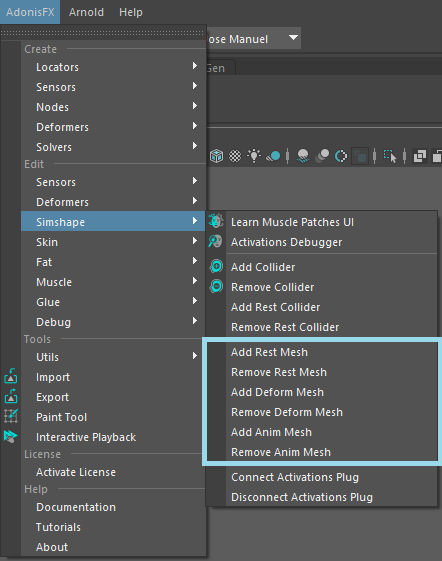Click the Paint Tool icon

tap(11, 416)
